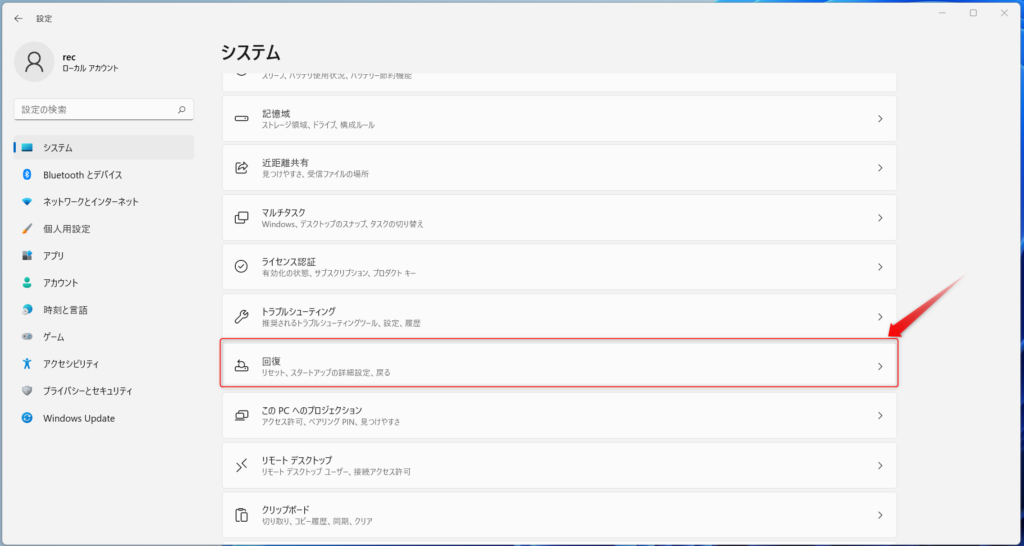The image size is (1024, 546).
Task: Open アクセシビリティ settings
Action: click(x=104, y=364)
